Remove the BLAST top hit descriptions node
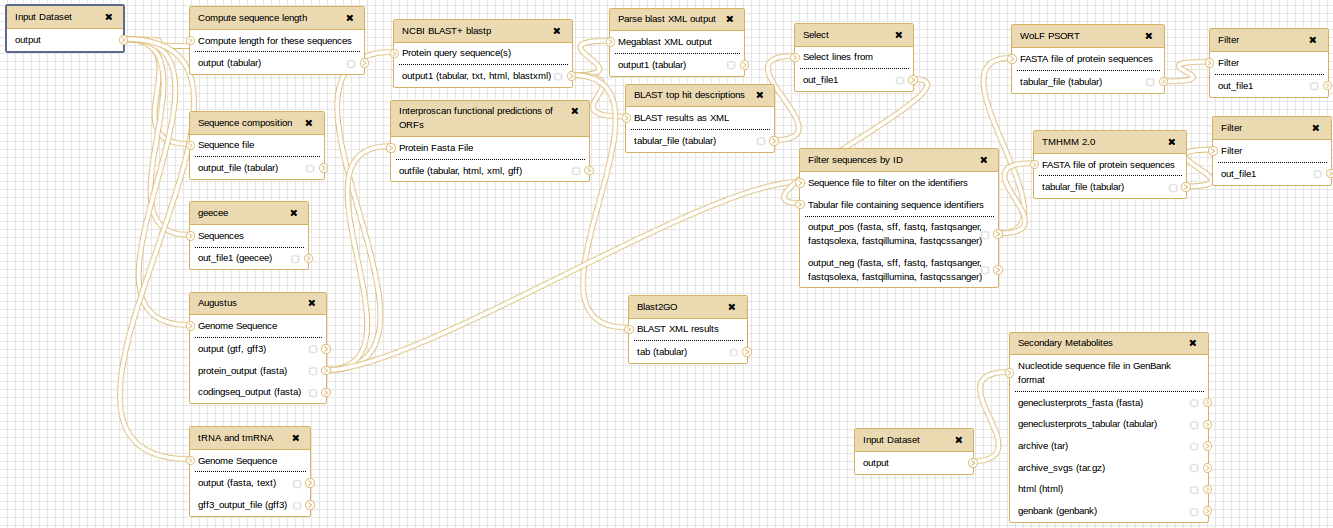 [759, 95]
